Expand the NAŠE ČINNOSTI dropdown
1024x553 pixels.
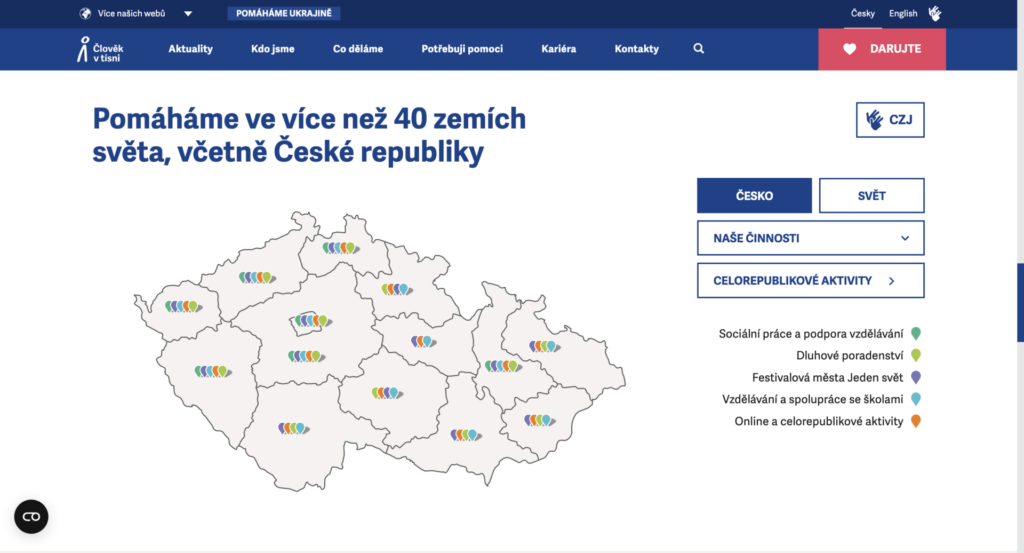[810, 238]
